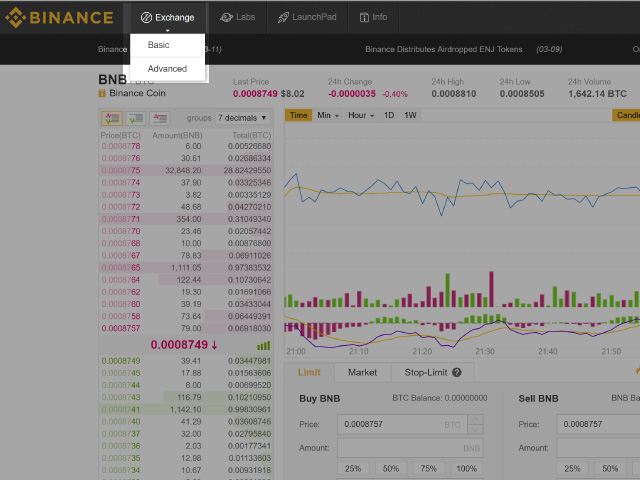Select the 1D chart interval
640x480 pixels.
tap(389, 115)
